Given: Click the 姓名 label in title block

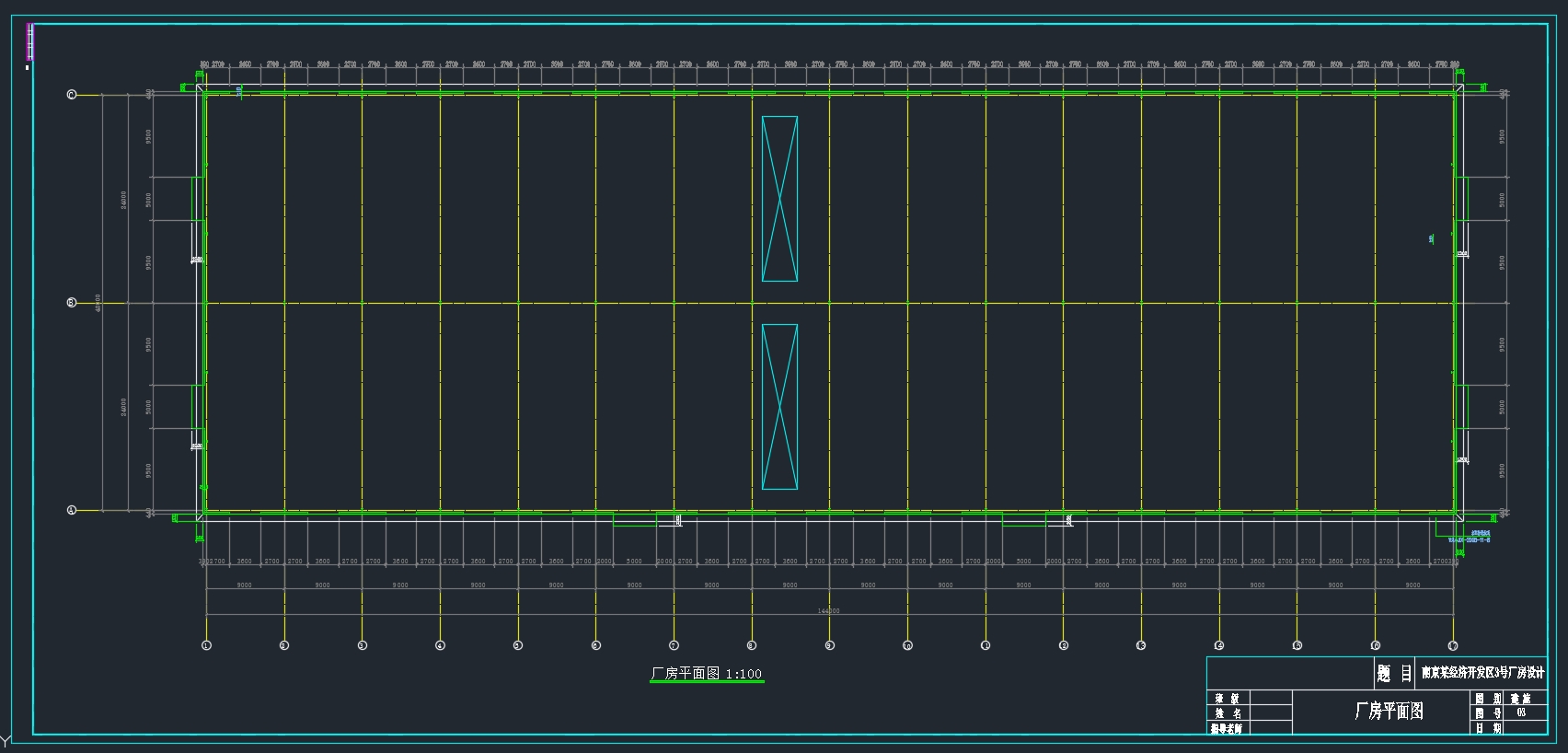Looking at the screenshot, I should (x=1228, y=713).
